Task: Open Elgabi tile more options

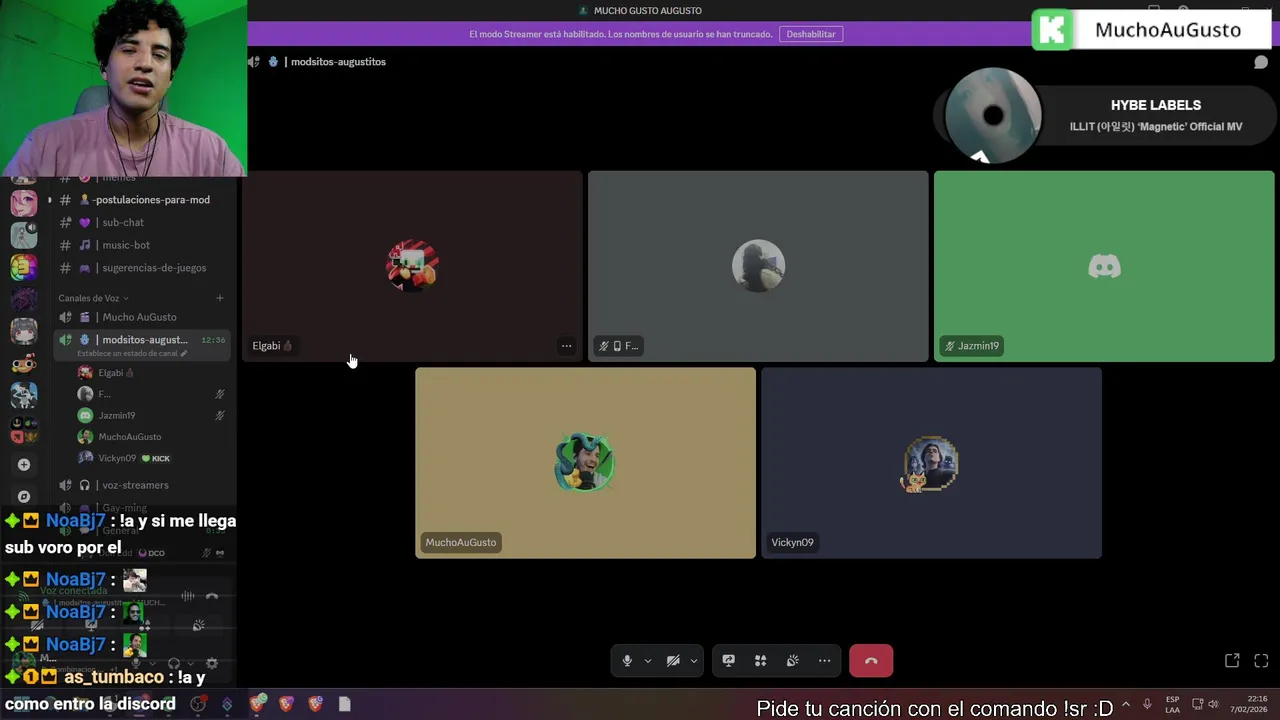Action: [x=566, y=346]
